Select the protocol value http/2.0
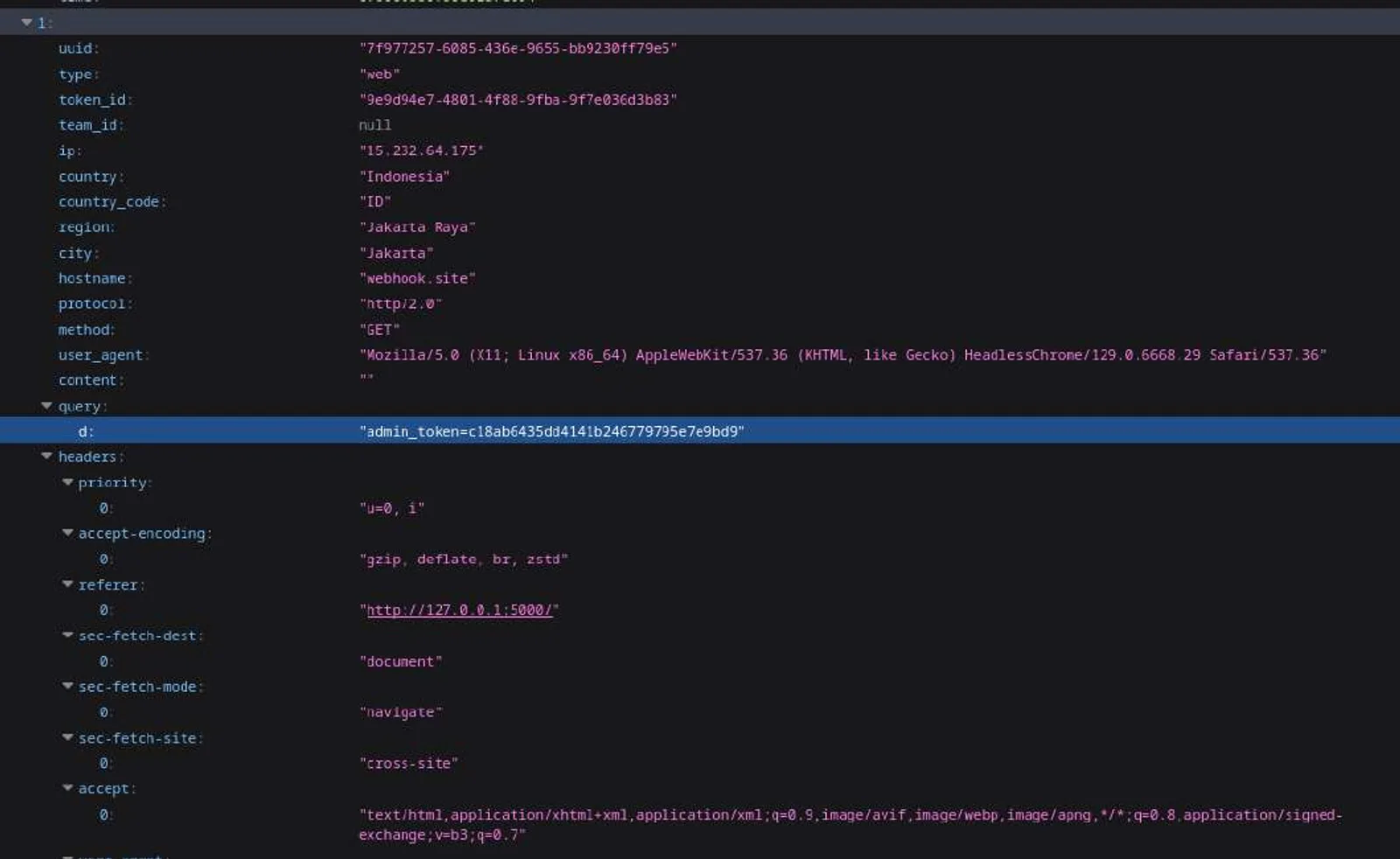1400x859 pixels. pos(401,304)
